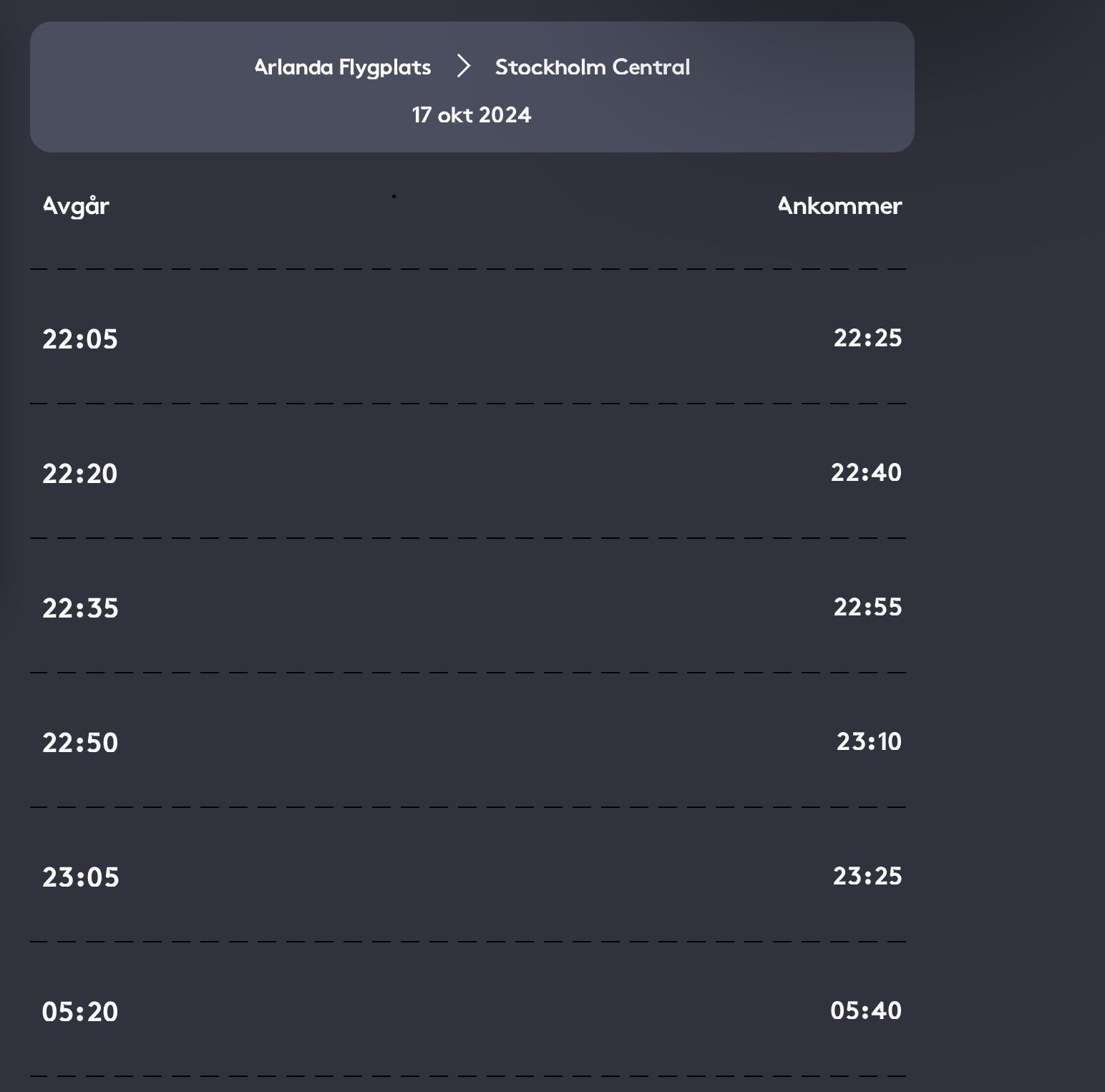Select Arlanda Flygplats origin station
The width and height of the screenshot is (1105, 1092).
point(343,67)
